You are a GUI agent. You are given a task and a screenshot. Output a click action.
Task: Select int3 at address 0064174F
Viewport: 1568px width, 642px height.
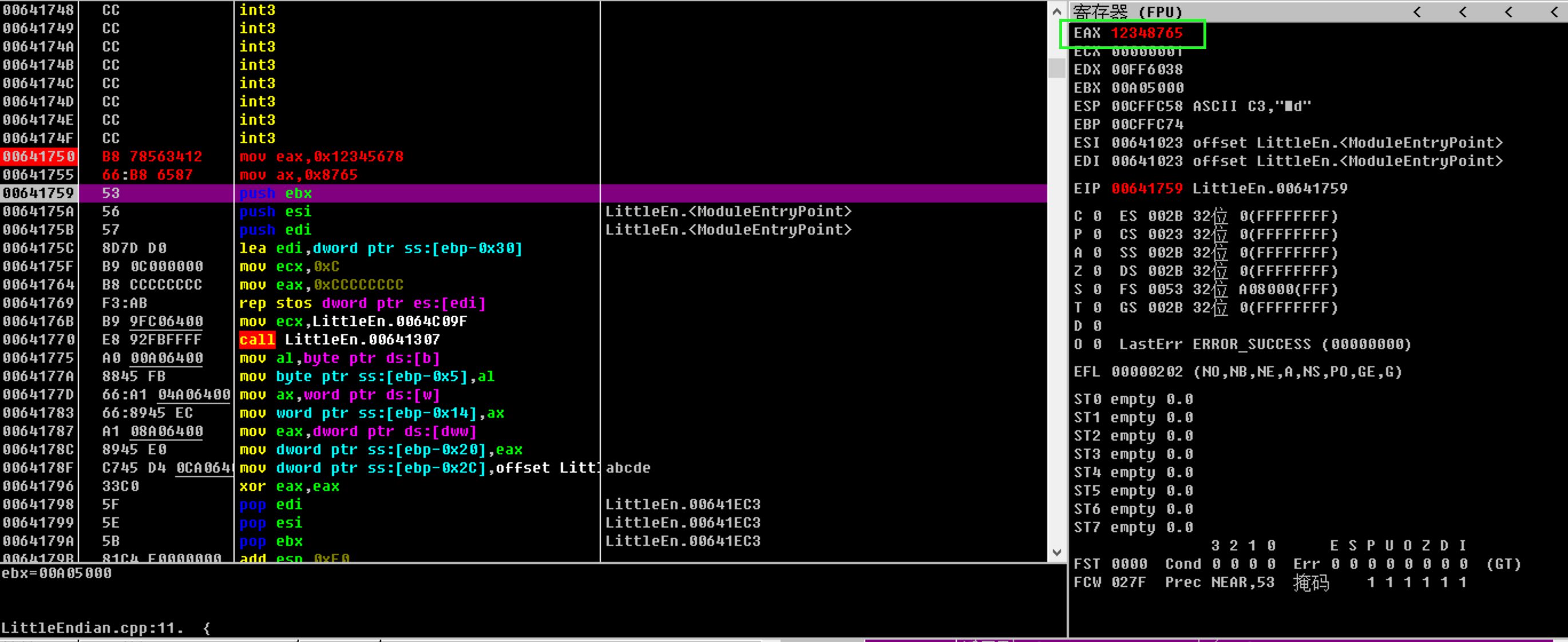click(257, 138)
